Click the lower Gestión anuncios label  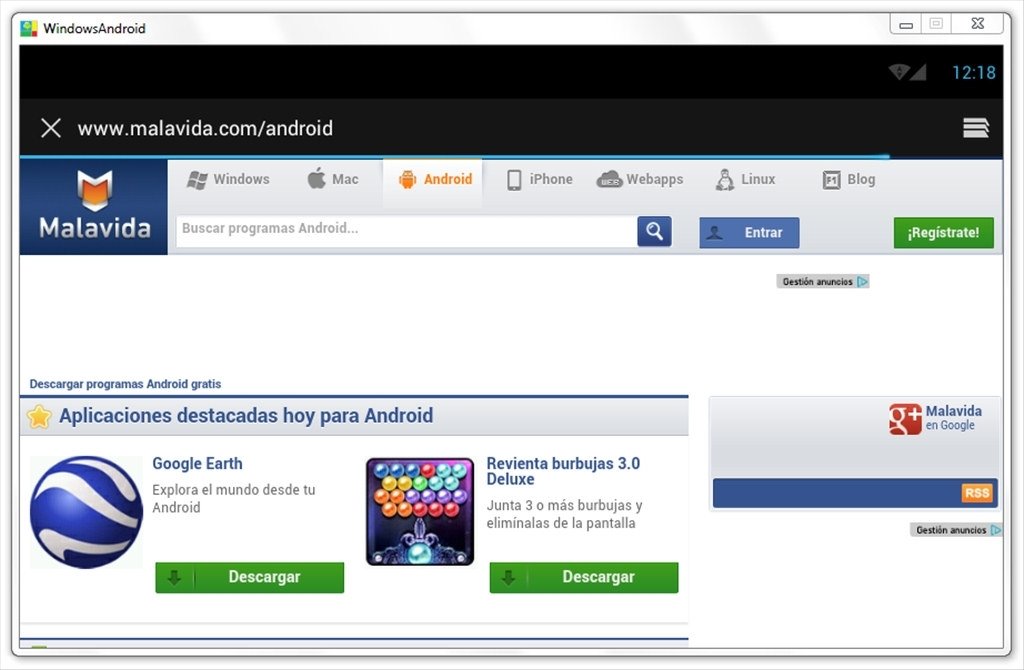pos(951,530)
